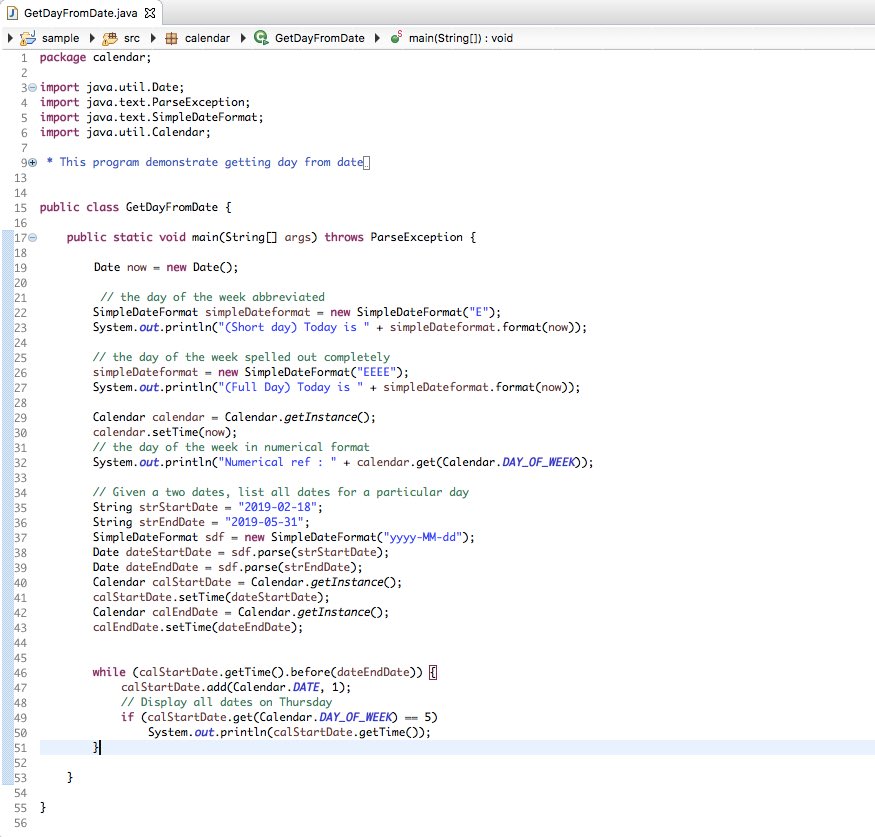Click the main method icon in breadcrumb

point(396,37)
